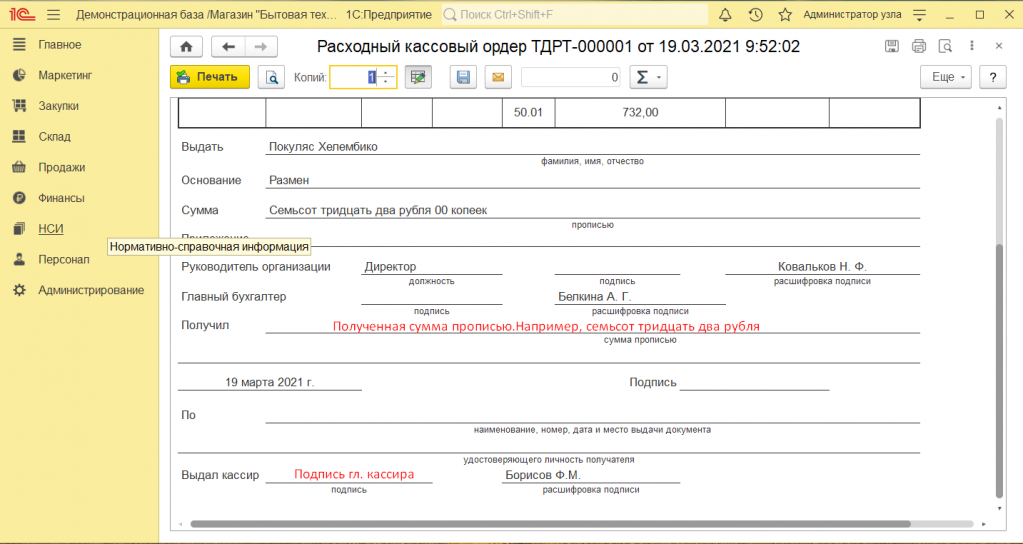Click the search field Поиск Ctrl+Shift+F
The image size is (1023, 544).
tap(574, 15)
